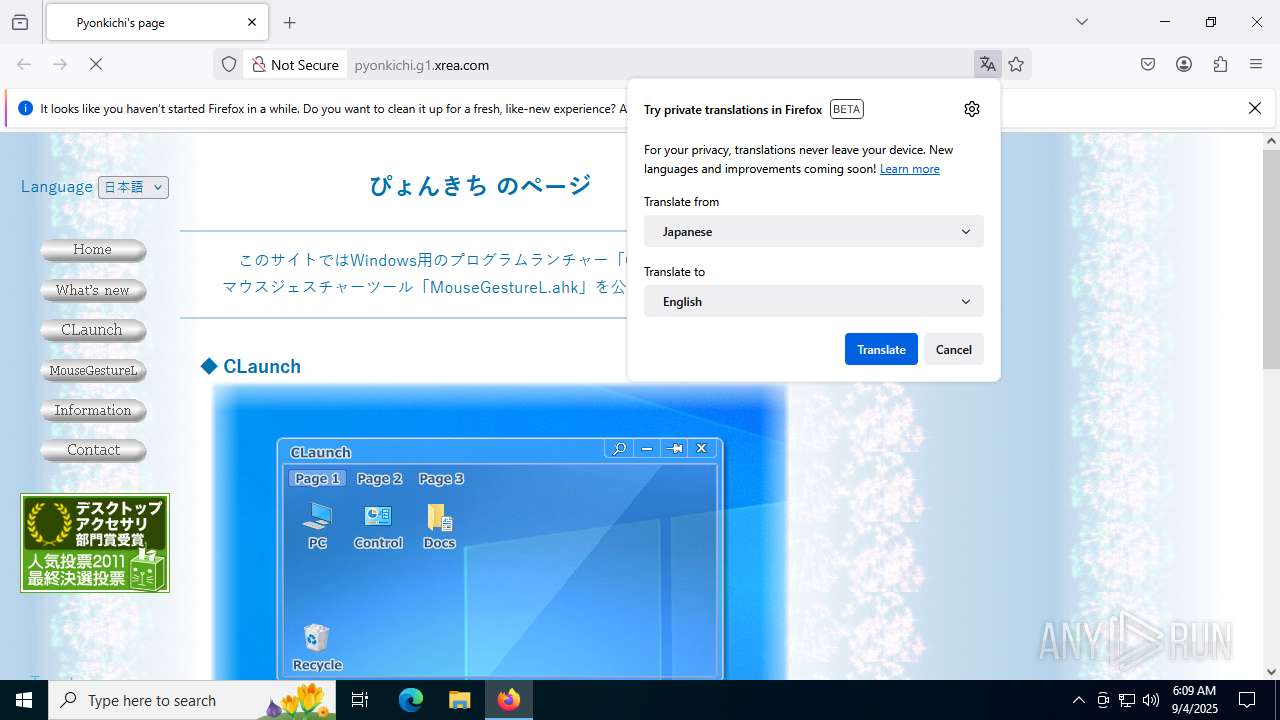Open network status tray icon
This screenshot has height=720, width=1280.
pyautogui.click(x=1127, y=700)
